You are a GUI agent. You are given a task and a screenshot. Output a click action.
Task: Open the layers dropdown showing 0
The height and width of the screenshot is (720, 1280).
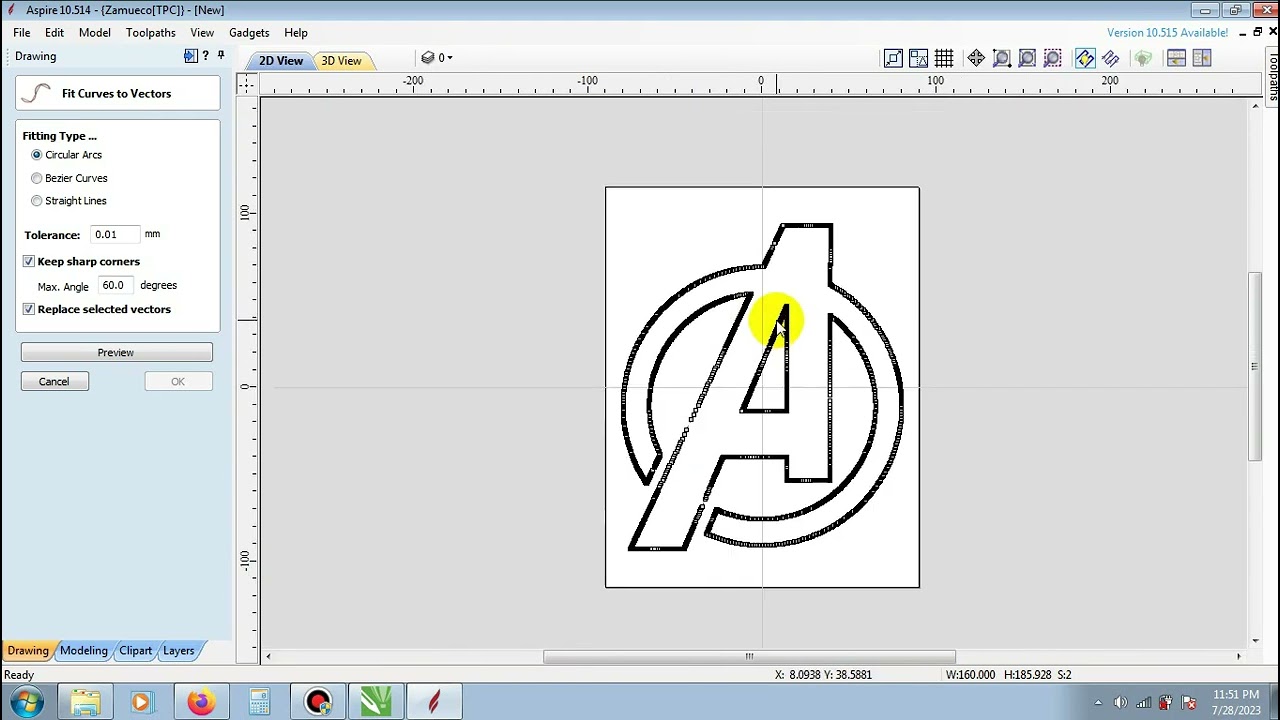click(x=437, y=58)
